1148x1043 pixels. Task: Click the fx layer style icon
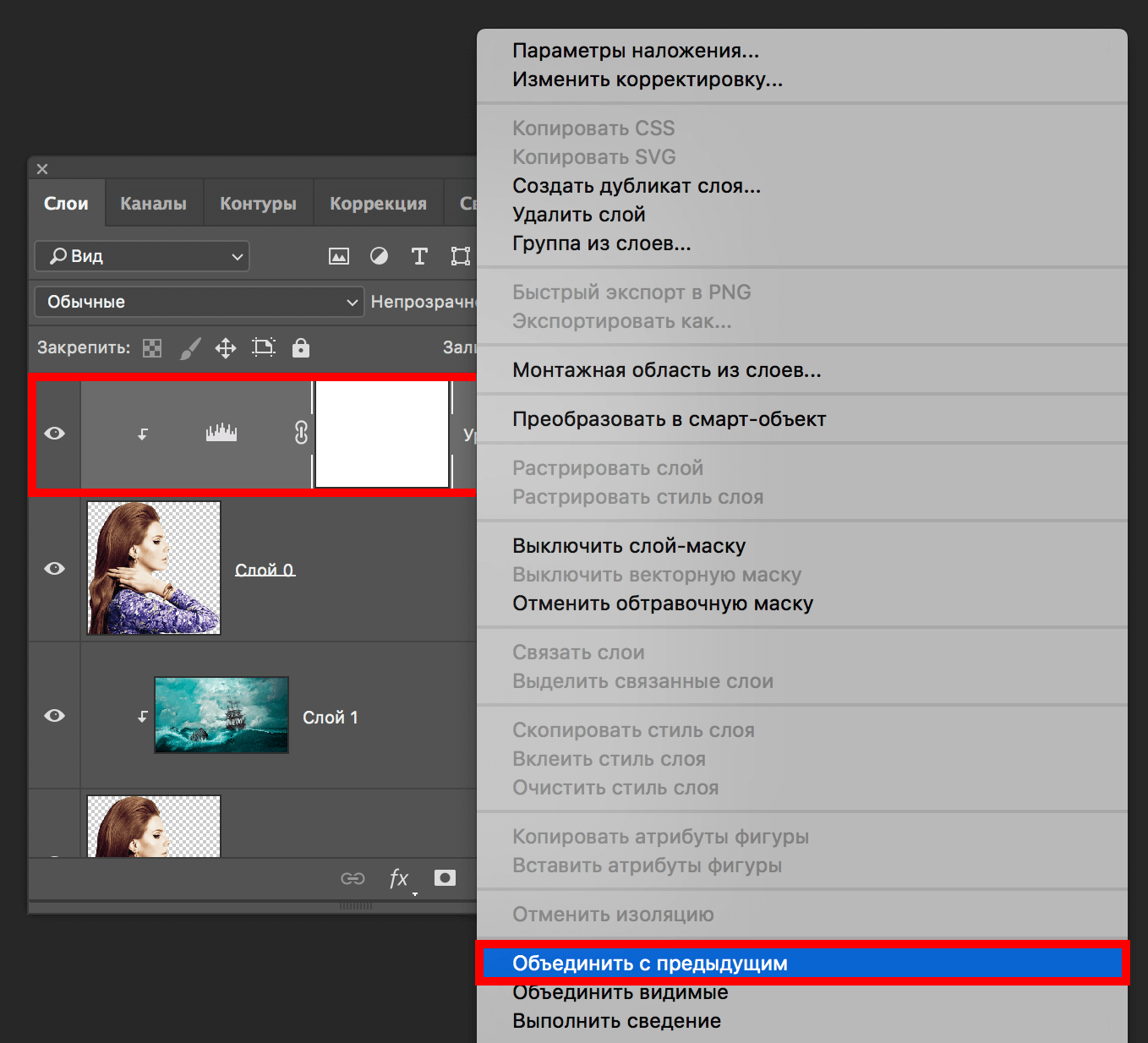click(x=399, y=878)
